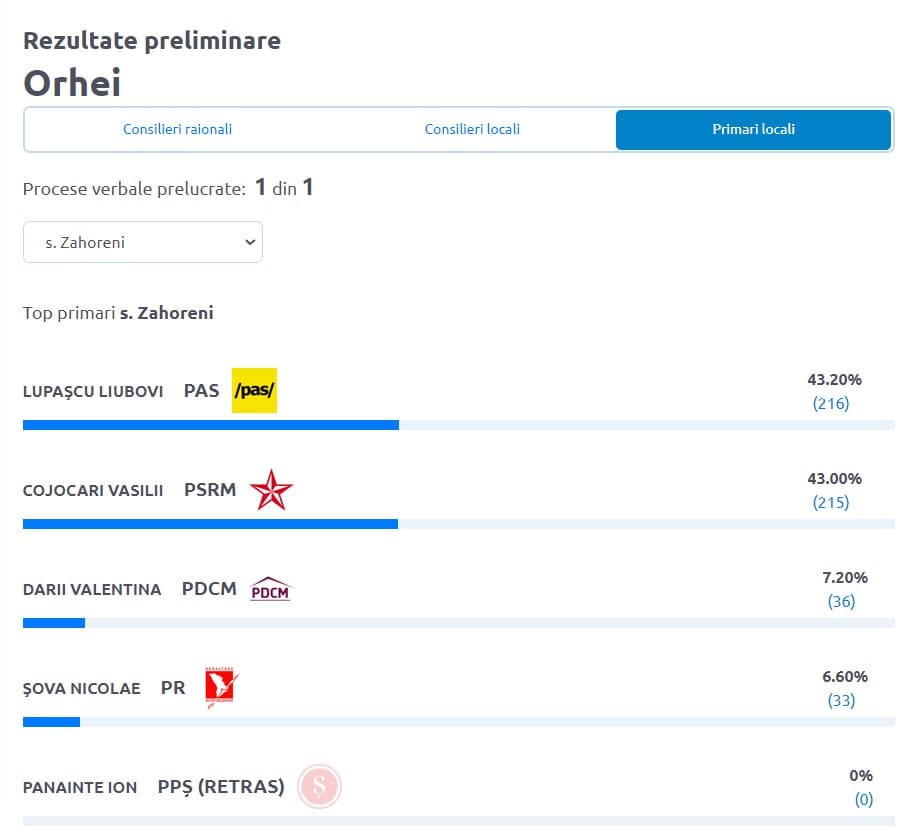The image size is (912, 838).
Task: Click Șova Nicolae's vote progress bar
Action: click(x=51, y=721)
